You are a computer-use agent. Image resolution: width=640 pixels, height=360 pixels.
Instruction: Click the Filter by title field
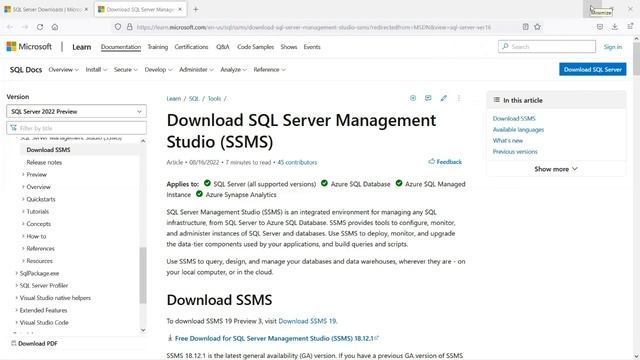76,128
